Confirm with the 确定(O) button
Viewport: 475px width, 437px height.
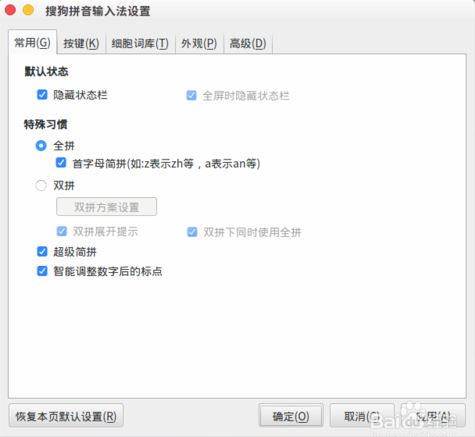[291, 416]
